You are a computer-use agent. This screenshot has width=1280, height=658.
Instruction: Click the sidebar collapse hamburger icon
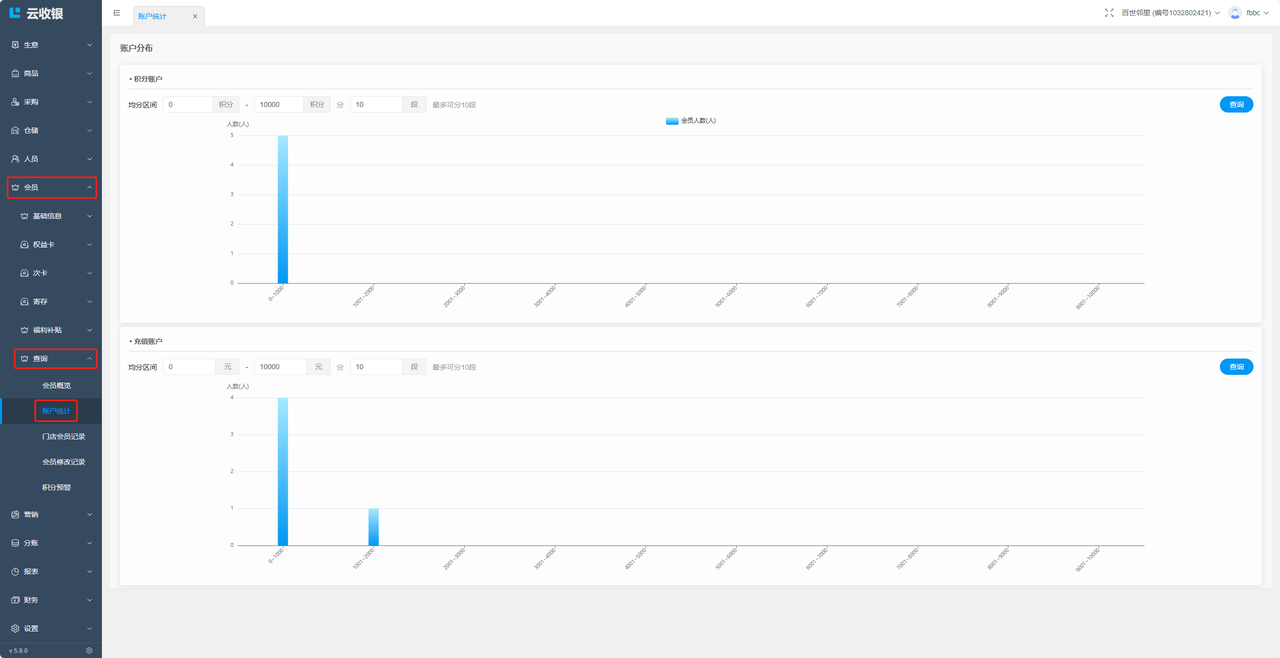117,13
